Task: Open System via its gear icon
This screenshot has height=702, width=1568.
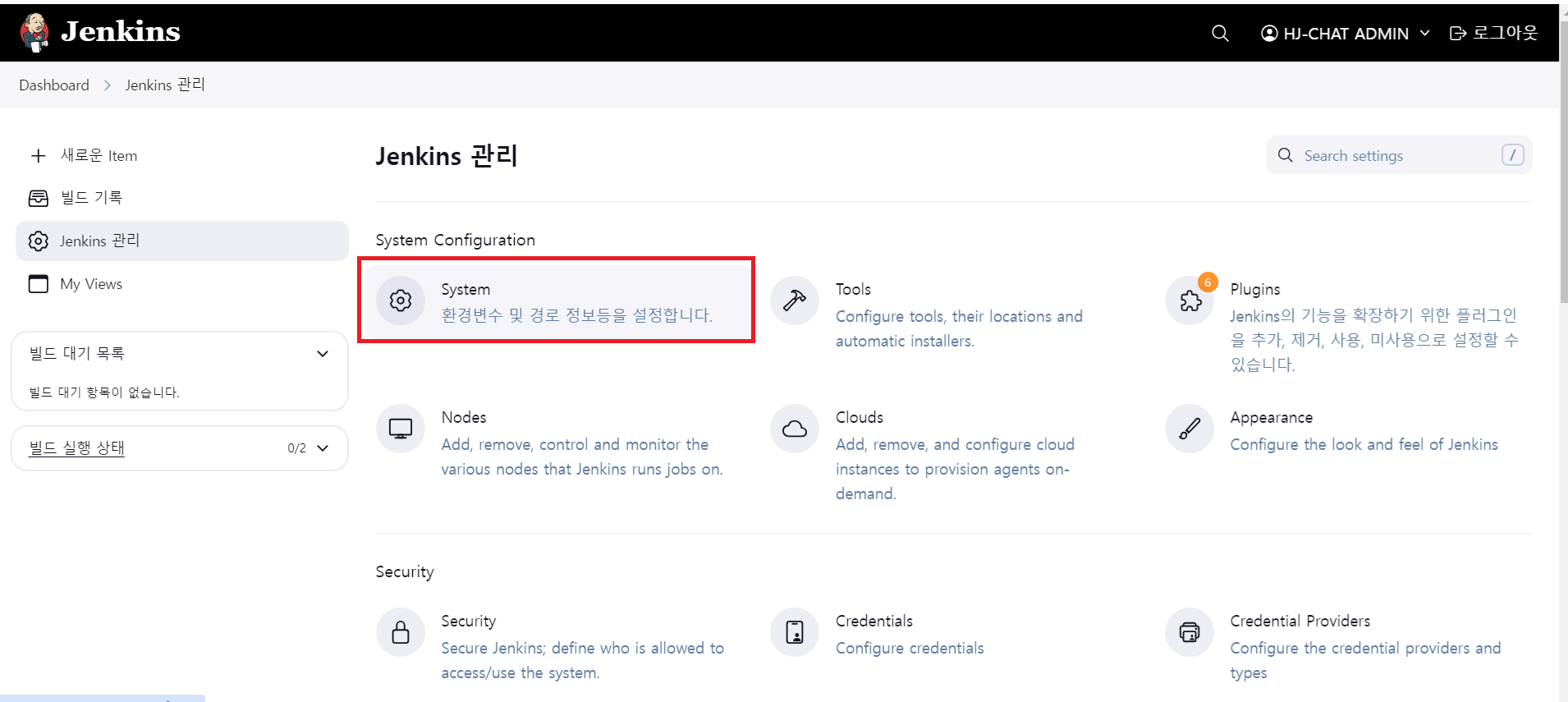Action: pyautogui.click(x=401, y=301)
